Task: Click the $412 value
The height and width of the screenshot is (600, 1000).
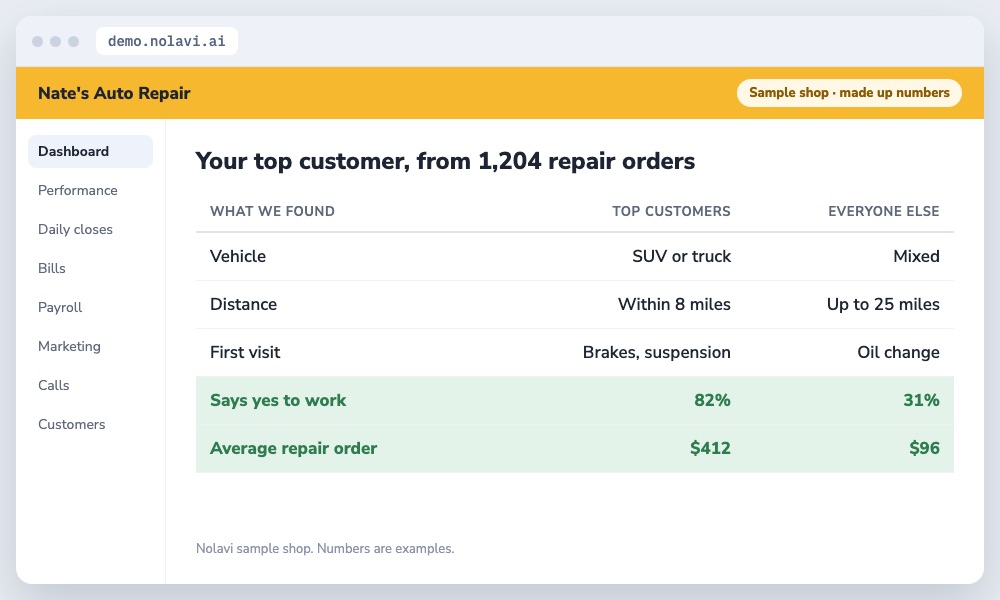Action: point(710,448)
